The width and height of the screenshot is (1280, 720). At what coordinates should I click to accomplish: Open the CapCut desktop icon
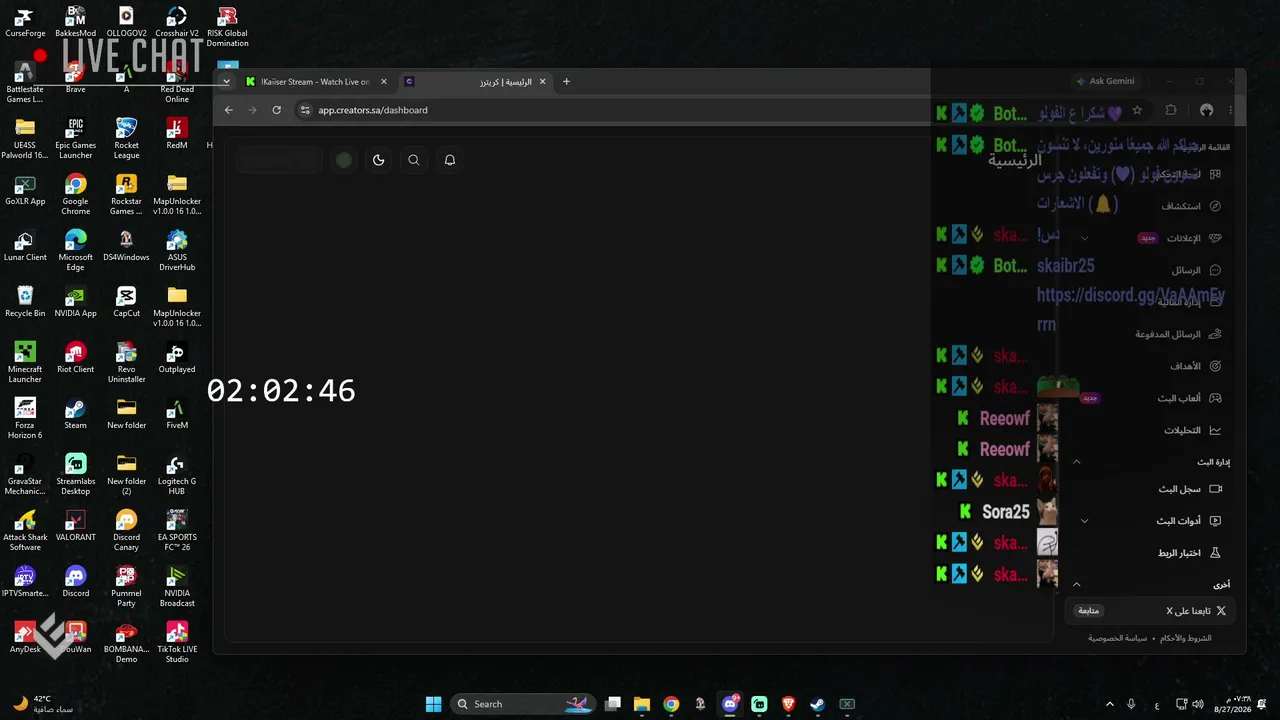coord(126,301)
